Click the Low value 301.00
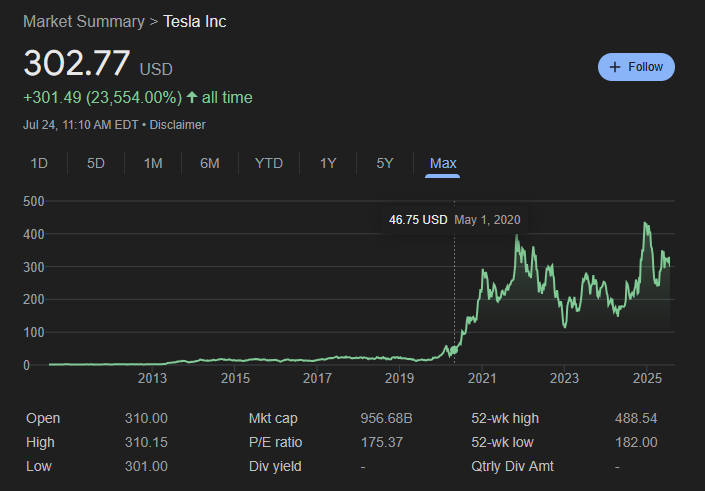 (x=146, y=466)
